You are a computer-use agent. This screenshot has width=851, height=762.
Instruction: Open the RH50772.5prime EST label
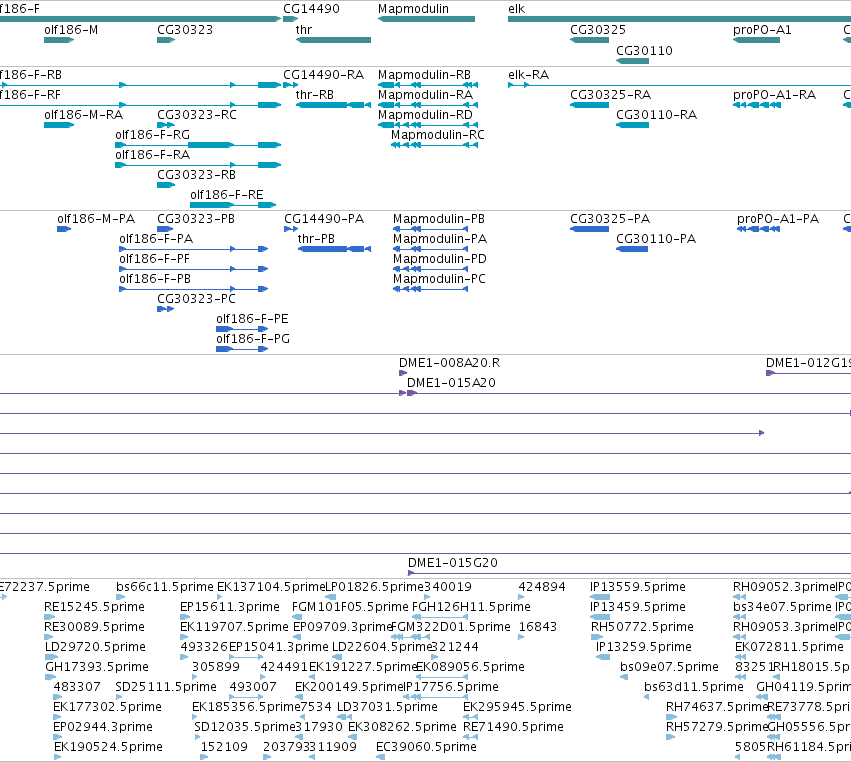click(643, 627)
